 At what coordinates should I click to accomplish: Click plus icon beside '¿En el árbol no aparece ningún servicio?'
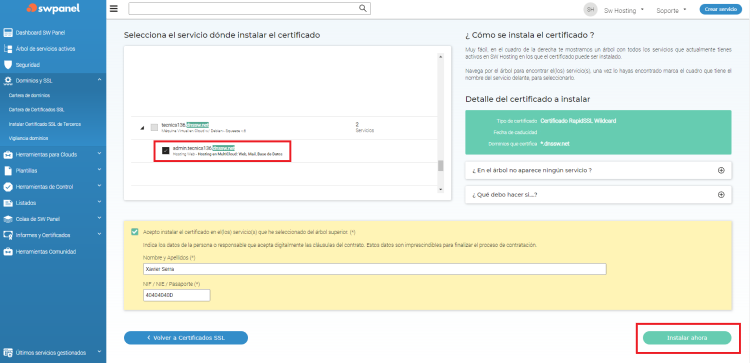coord(721,170)
